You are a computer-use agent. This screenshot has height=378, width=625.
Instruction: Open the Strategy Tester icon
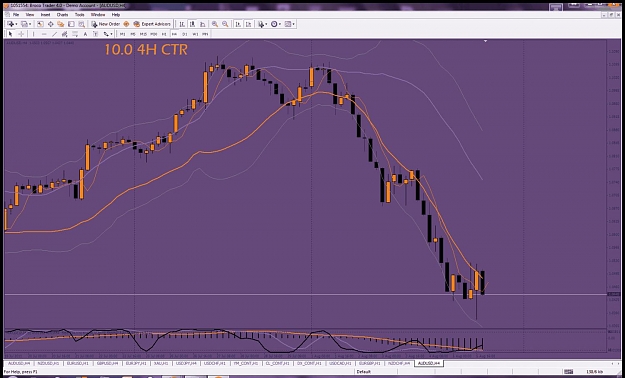coord(82,24)
